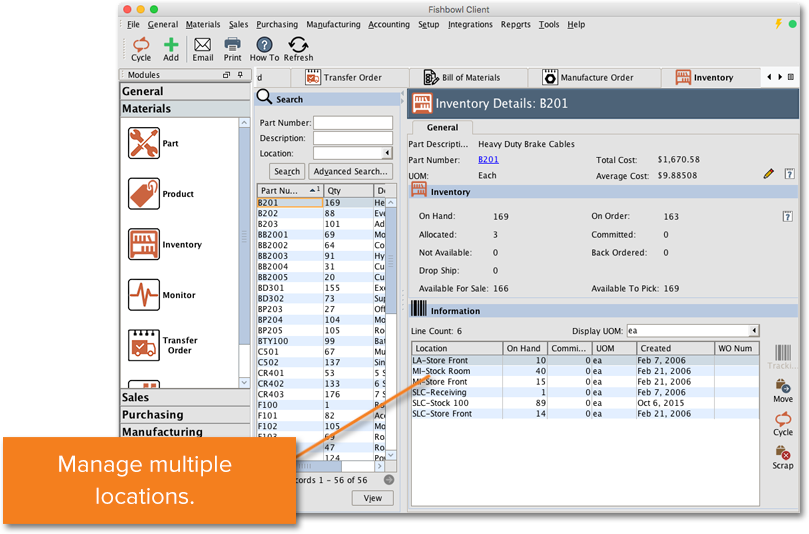
Task: Select part B202 in the list
Action: (x=321, y=213)
